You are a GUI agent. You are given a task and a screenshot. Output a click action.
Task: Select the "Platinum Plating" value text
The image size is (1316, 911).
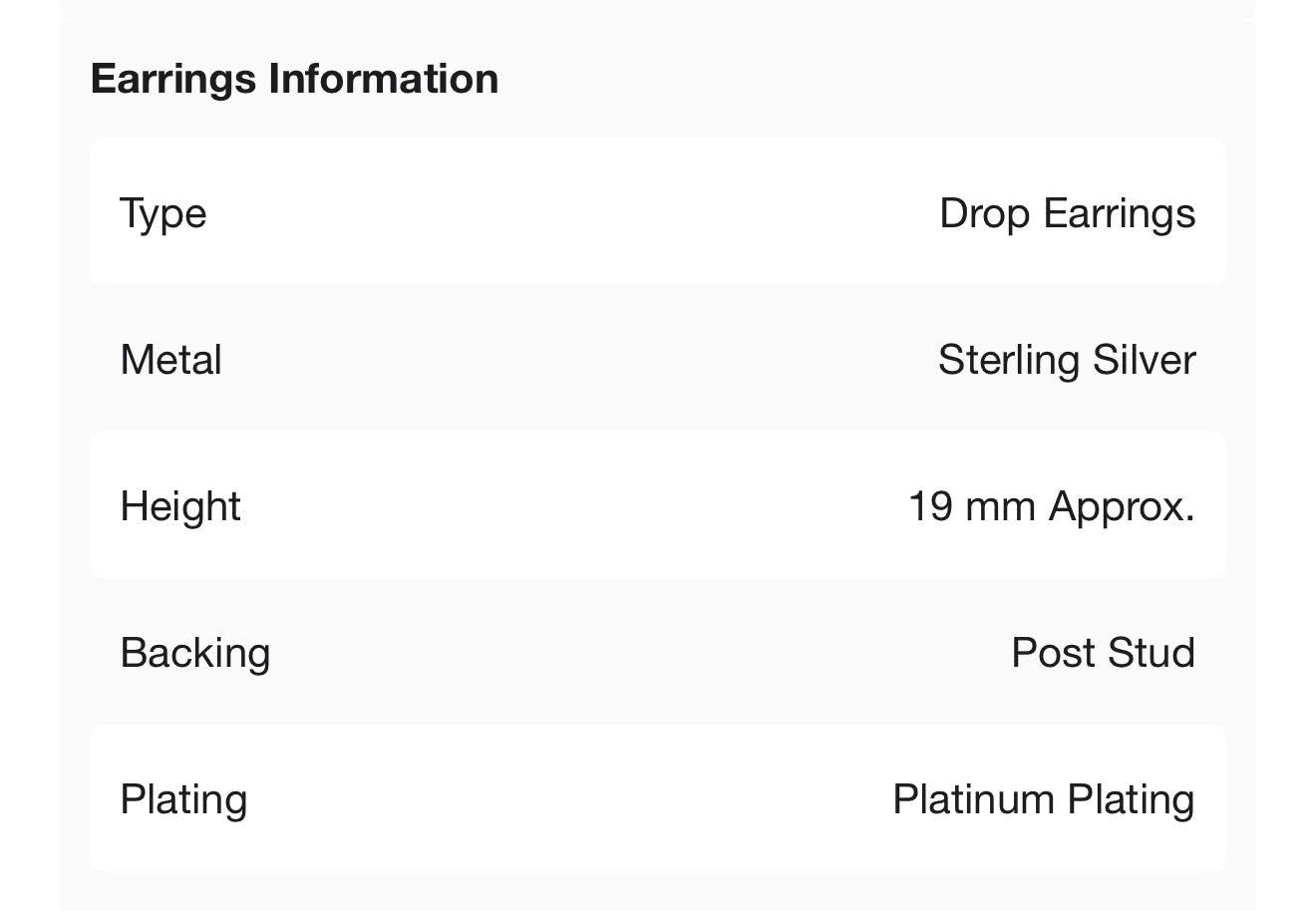1043,799
